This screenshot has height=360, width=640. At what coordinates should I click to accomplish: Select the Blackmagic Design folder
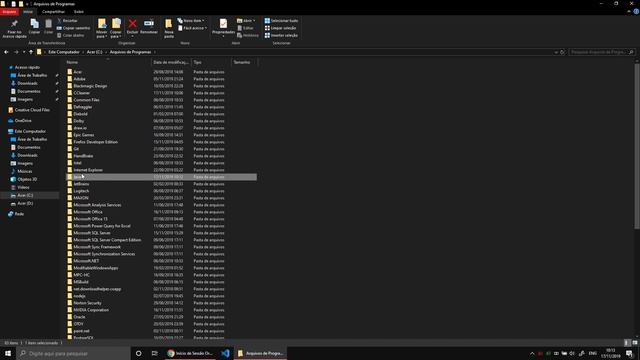coord(161,86)
